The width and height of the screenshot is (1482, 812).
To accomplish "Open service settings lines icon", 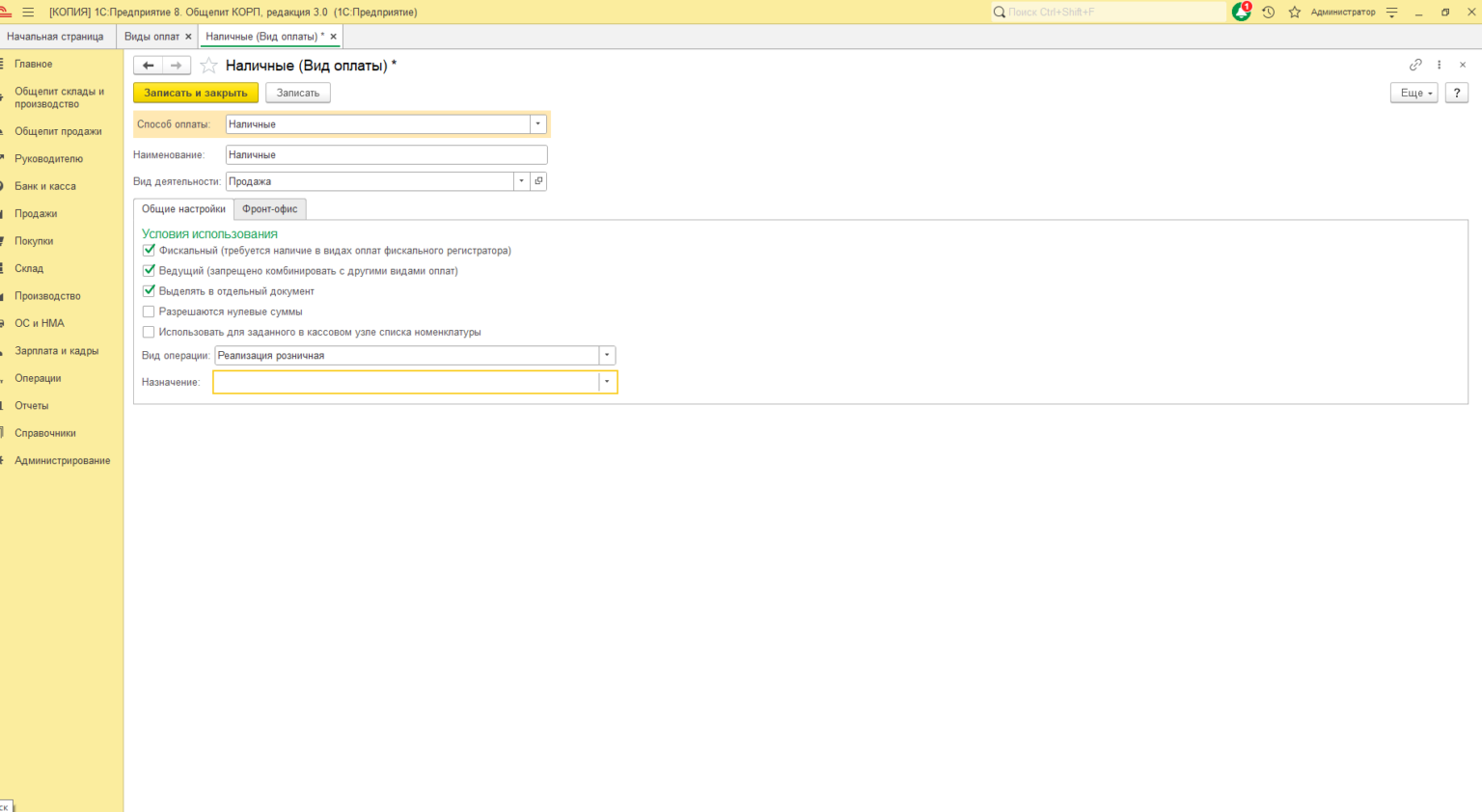I will 1391,13.
